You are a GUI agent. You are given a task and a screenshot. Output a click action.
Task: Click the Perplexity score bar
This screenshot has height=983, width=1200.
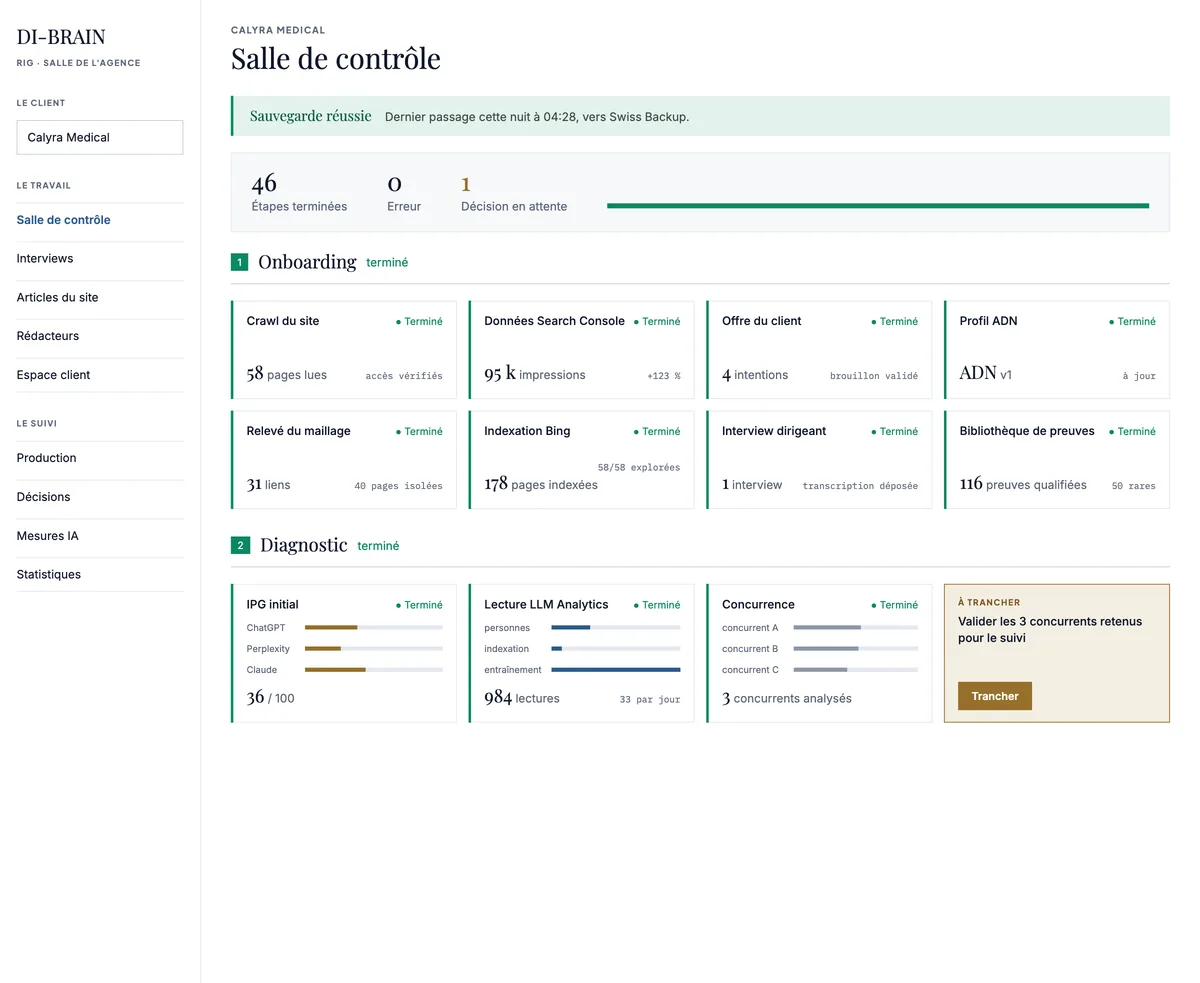point(374,649)
